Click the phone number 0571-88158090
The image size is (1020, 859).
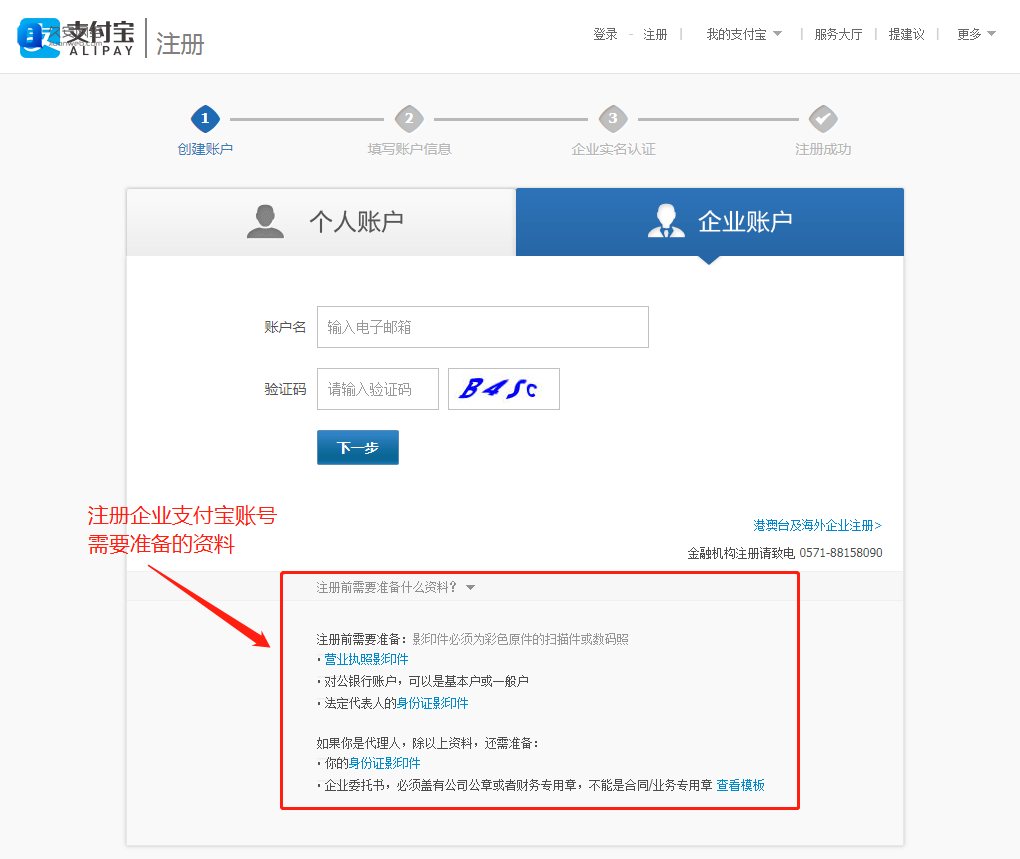[840, 553]
